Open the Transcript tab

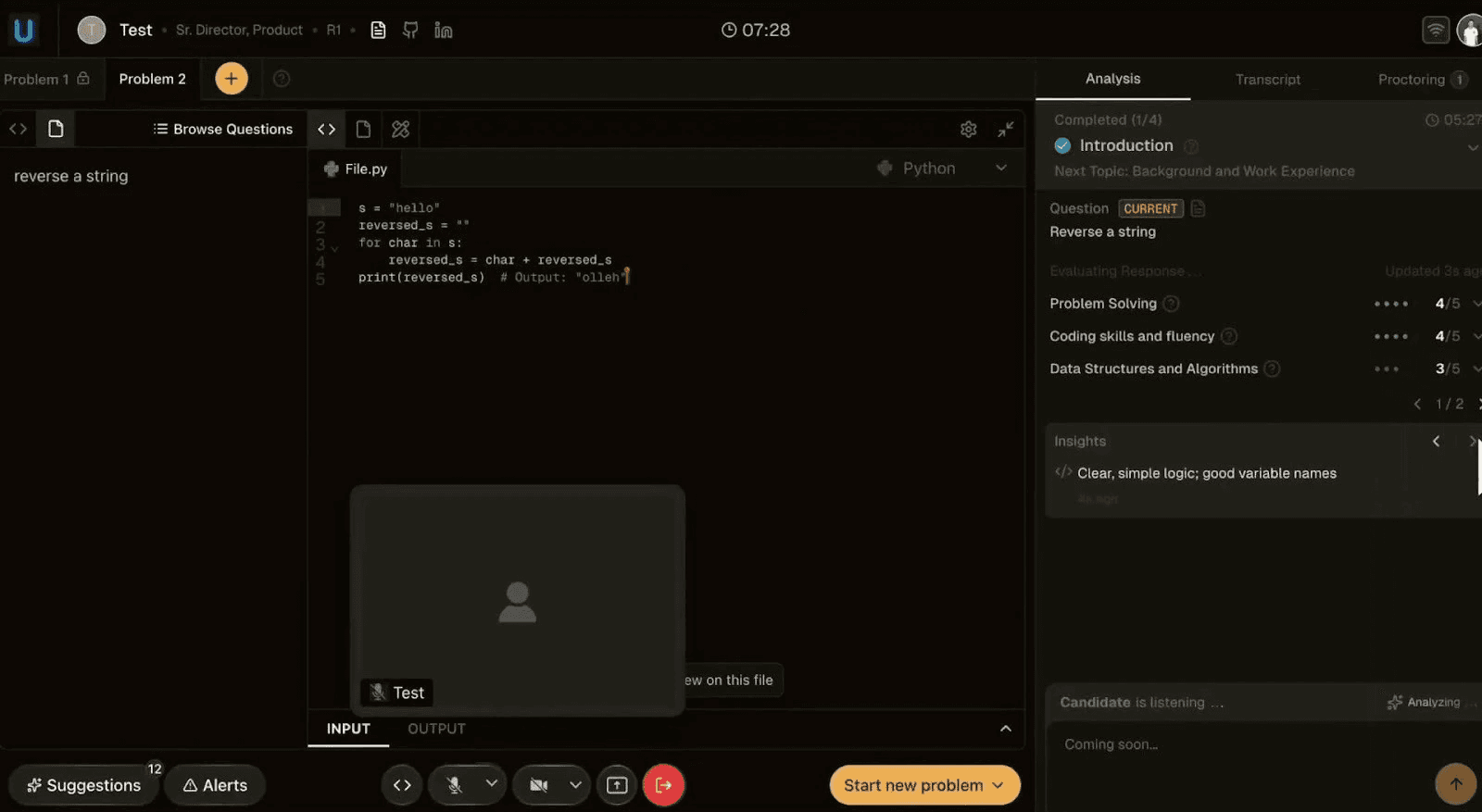tap(1267, 80)
